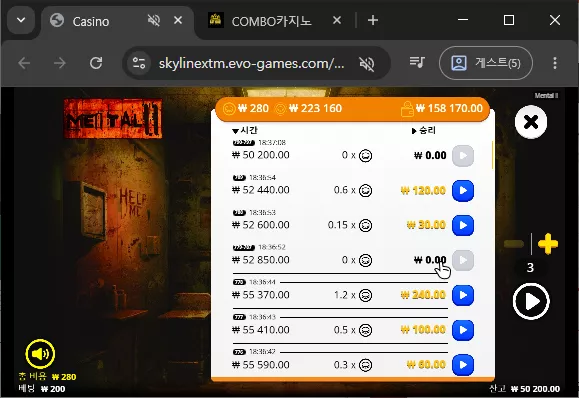The width and height of the screenshot is (579, 398).
Task: Open the 게스트(5) profile button
Action: point(486,63)
